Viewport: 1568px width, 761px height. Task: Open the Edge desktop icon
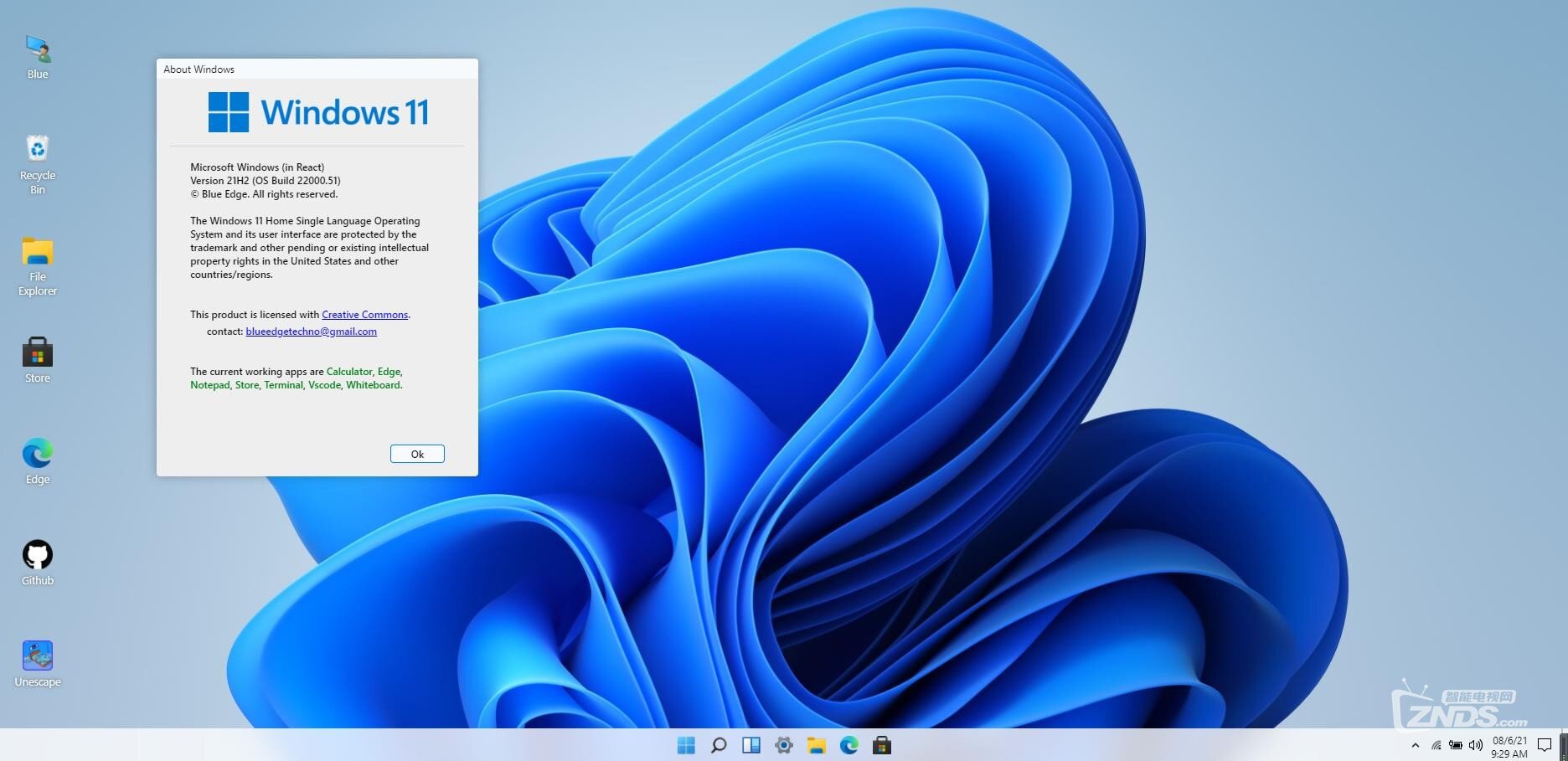[38, 461]
